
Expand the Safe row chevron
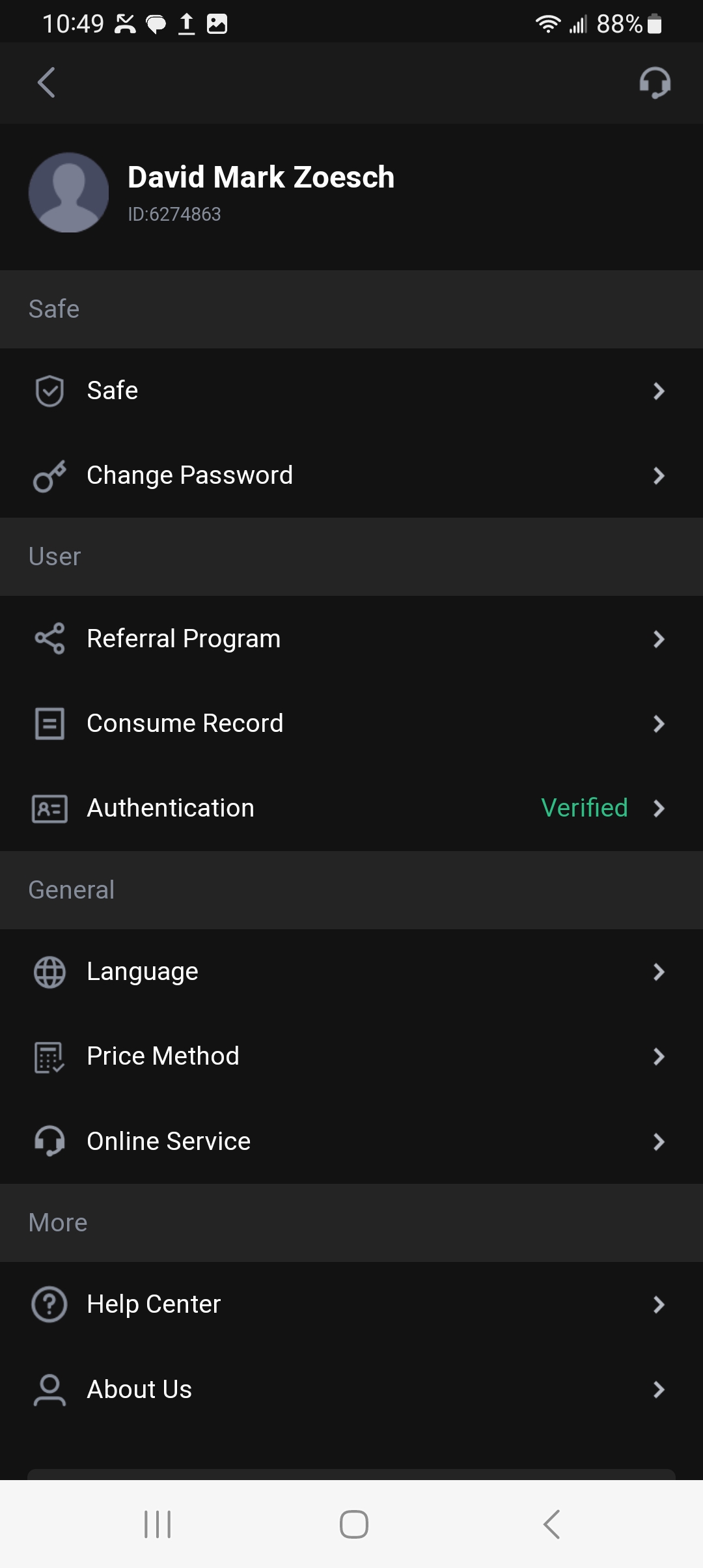(x=659, y=391)
